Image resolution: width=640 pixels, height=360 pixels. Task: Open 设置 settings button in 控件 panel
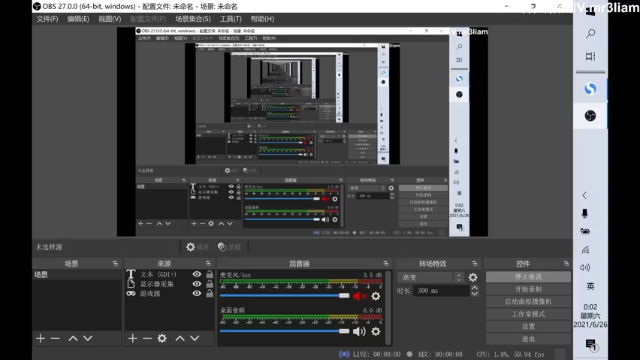pos(528,327)
